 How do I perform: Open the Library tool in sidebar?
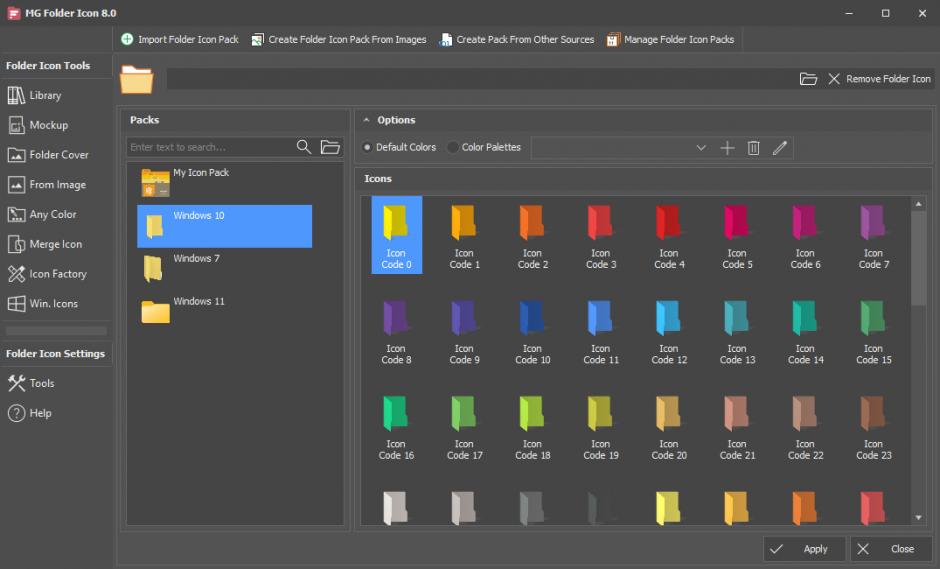(45, 96)
